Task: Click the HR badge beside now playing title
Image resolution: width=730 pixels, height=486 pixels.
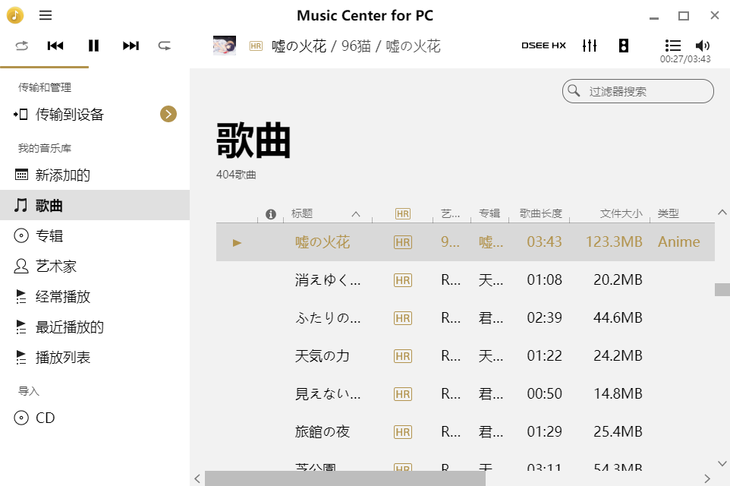Action: point(256,46)
